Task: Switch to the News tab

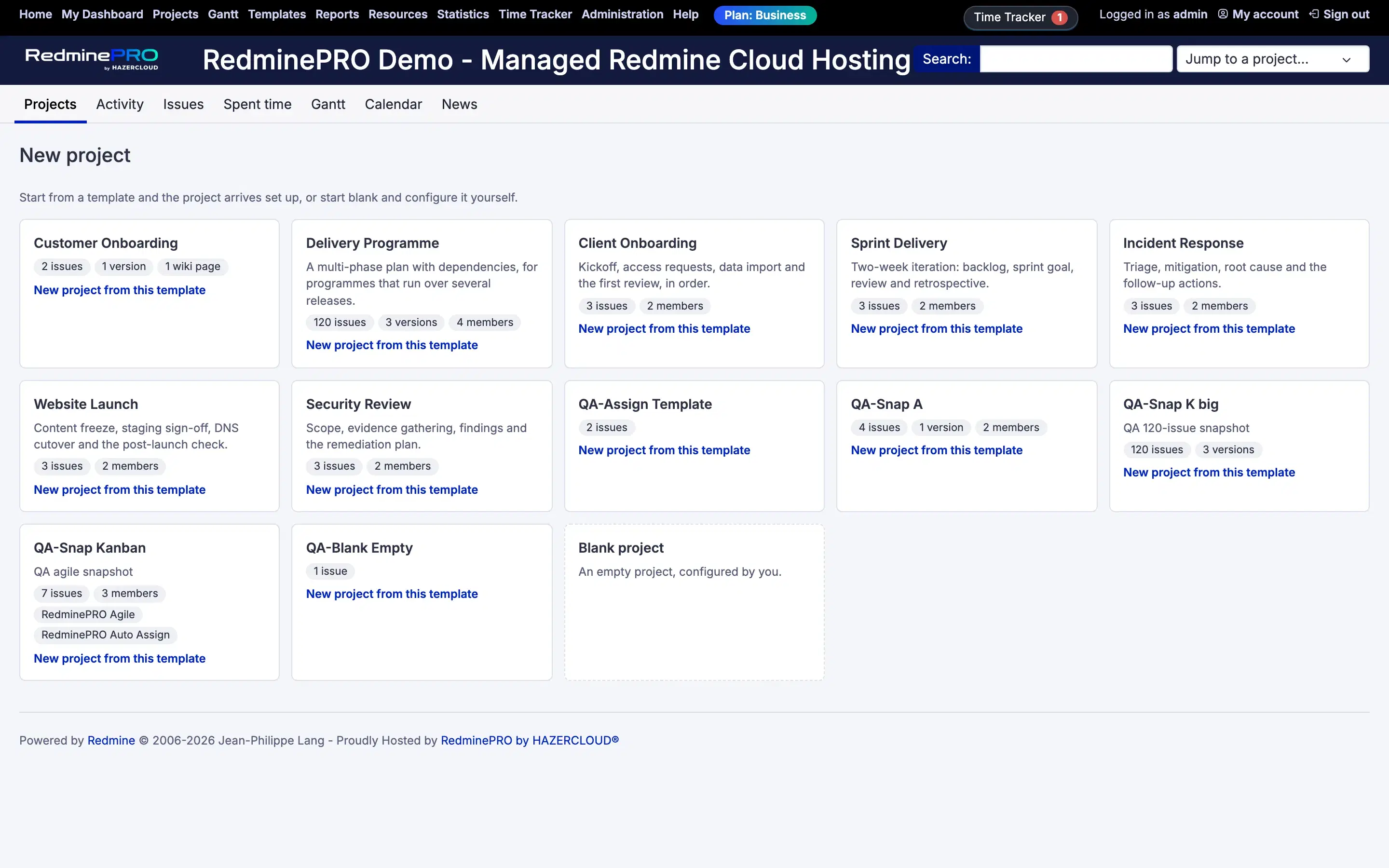Action: [x=459, y=105]
